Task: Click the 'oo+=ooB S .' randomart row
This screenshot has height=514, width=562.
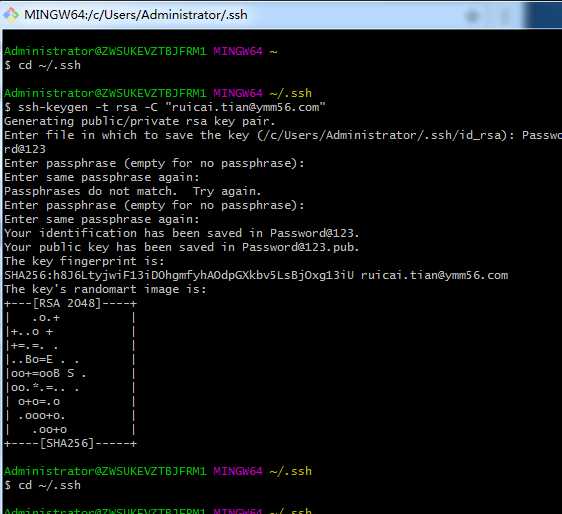Action: 70,373
